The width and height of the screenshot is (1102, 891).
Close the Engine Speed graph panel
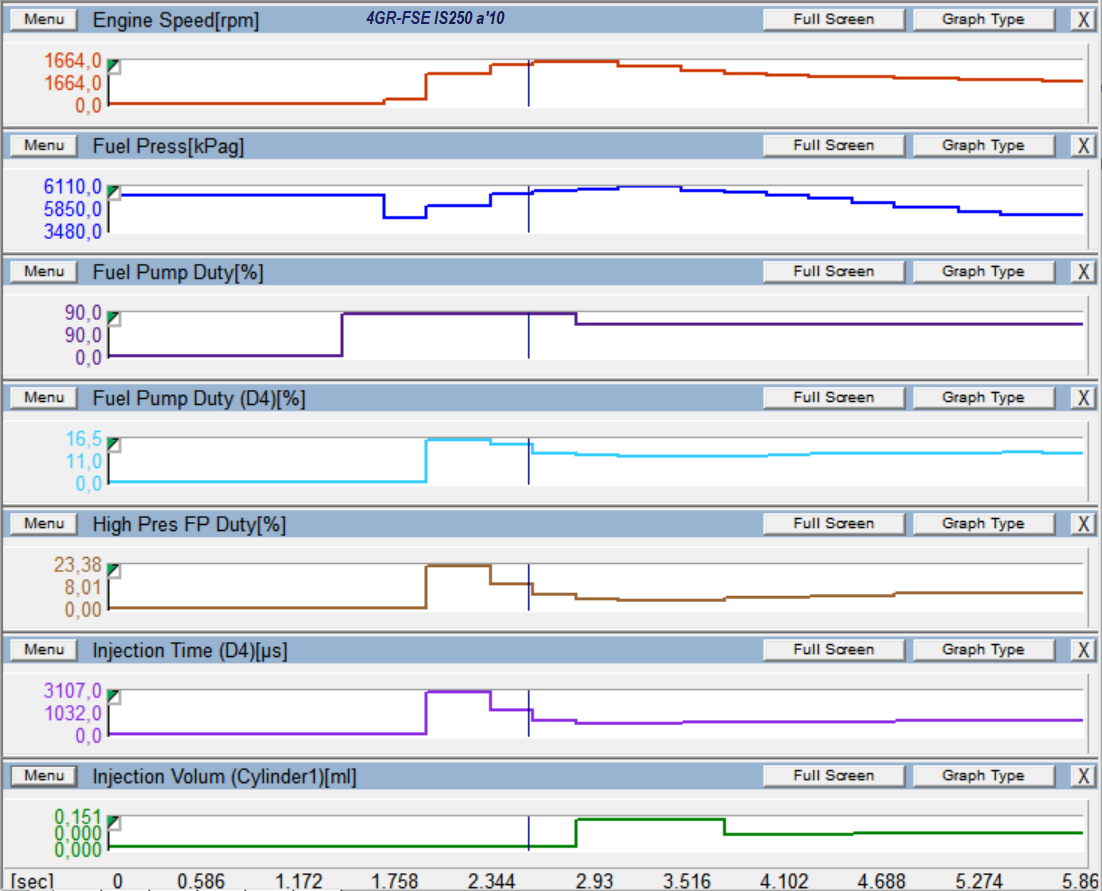1083,19
